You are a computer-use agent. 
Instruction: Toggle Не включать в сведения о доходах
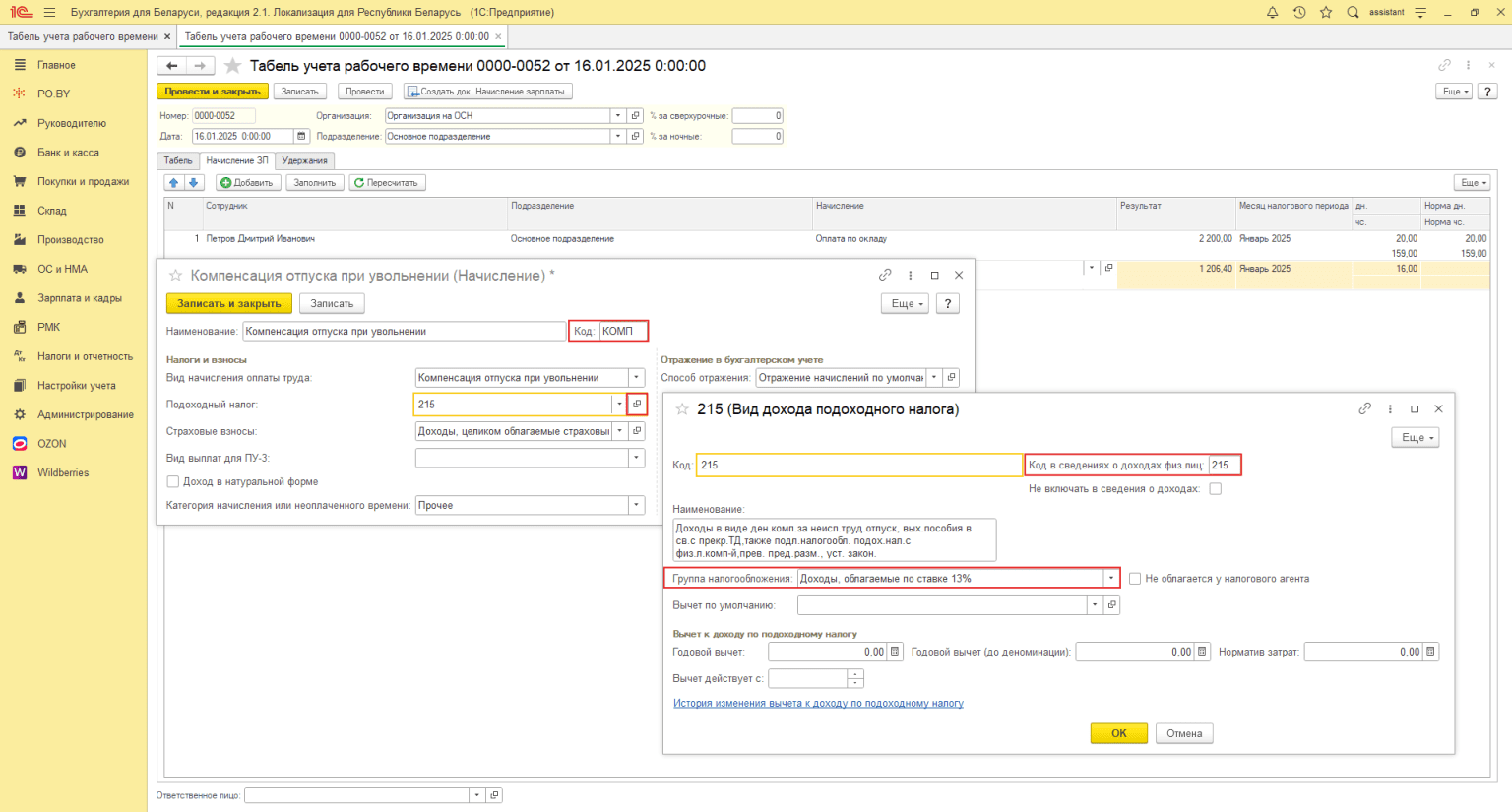pyautogui.click(x=1216, y=489)
